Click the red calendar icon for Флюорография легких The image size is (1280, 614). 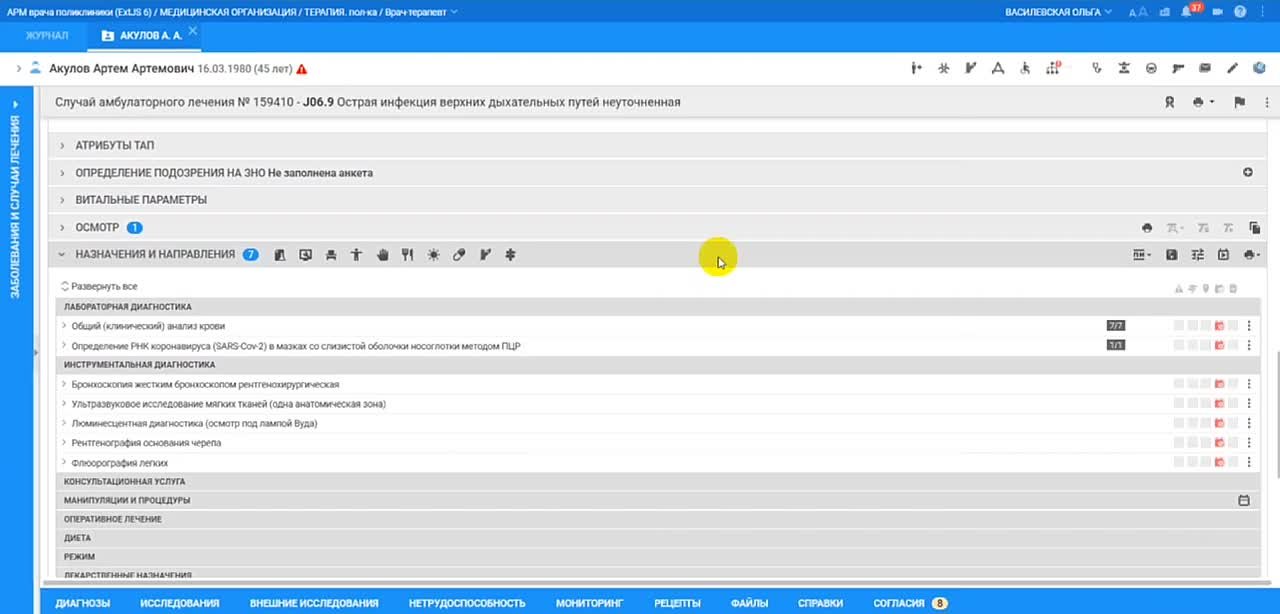[x=1219, y=463]
